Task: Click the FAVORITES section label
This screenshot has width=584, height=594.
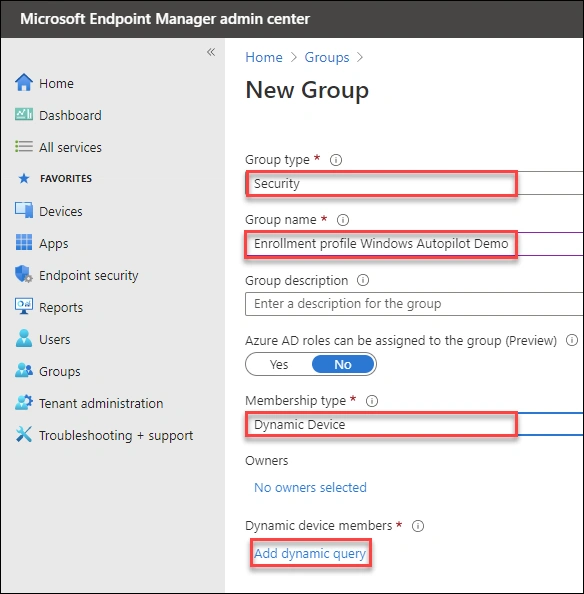Action: tap(66, 178)
